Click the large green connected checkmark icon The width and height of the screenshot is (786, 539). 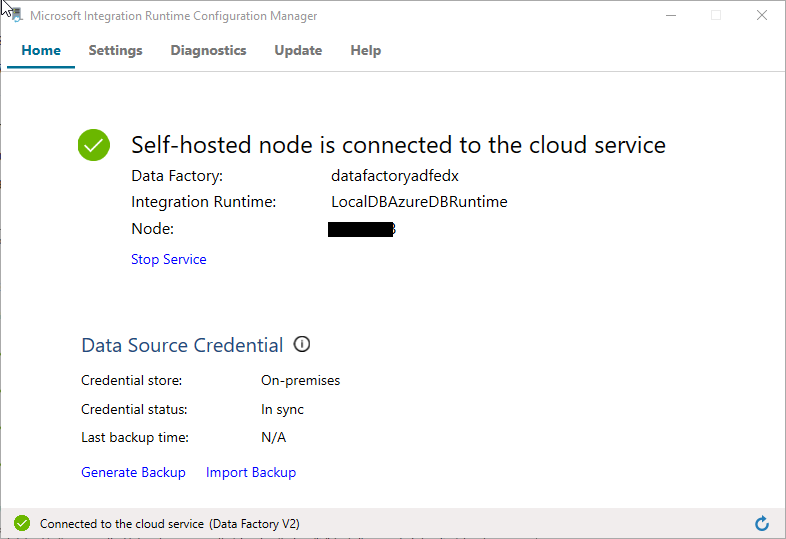(94, 145)
